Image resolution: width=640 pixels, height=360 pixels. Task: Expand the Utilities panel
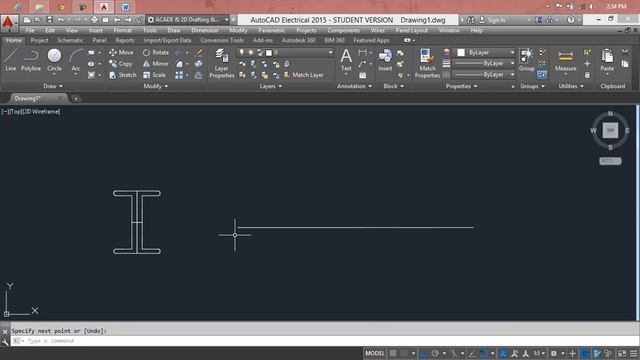pyautogui.click(x=571, y=86)
